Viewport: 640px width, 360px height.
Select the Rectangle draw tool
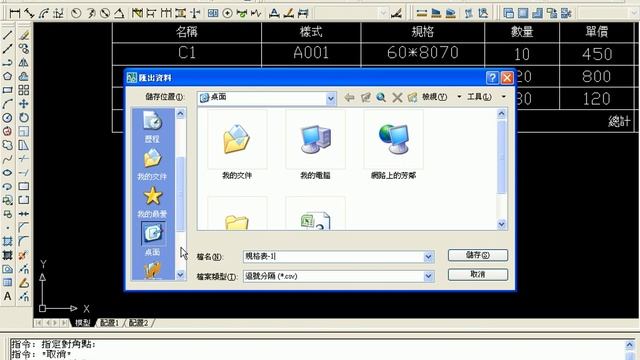click(7, 90)
